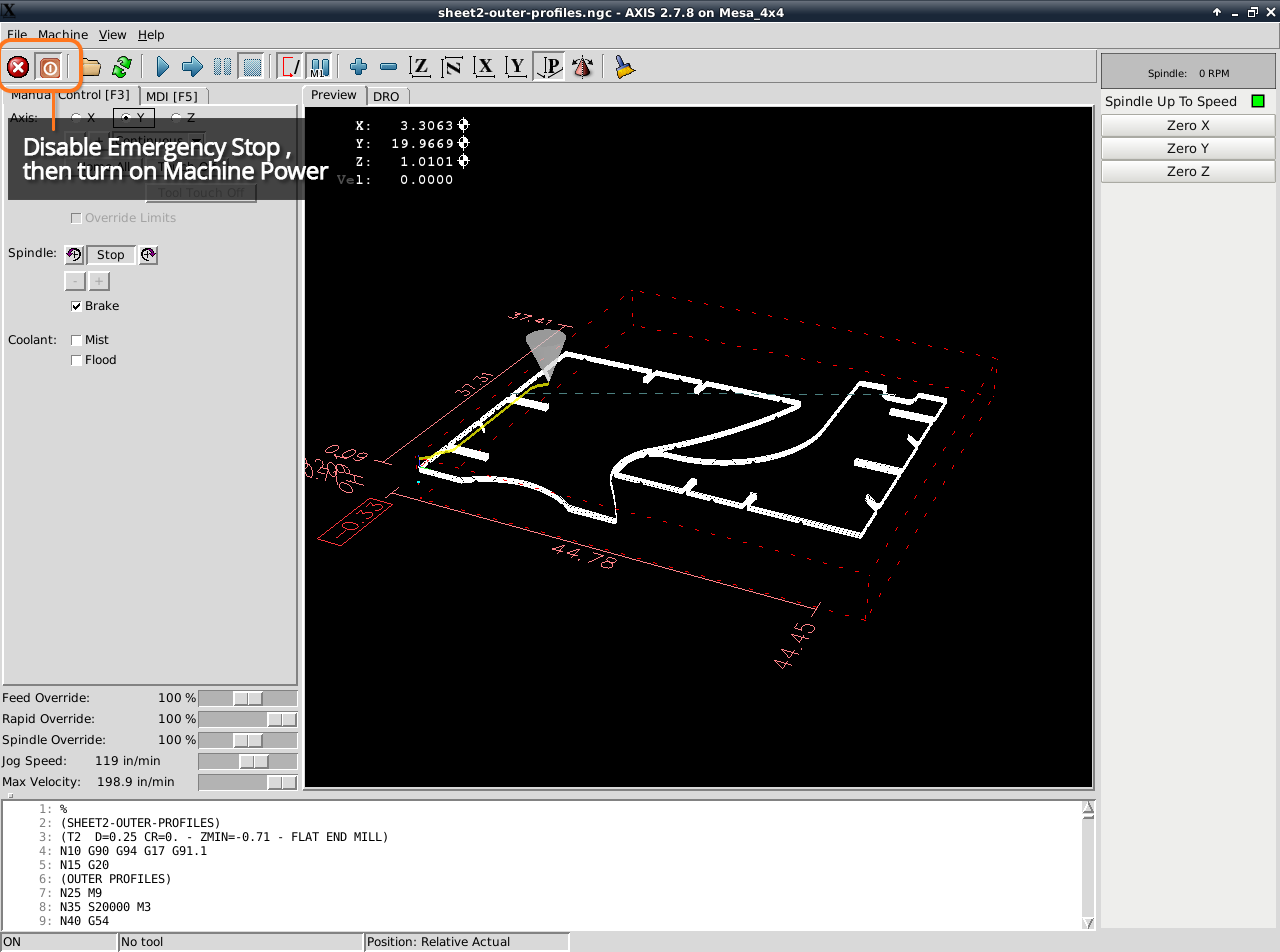Toggle optional pause M1 icon
This screenshot has height=952, width=1280.
click(x=319, y=67)
